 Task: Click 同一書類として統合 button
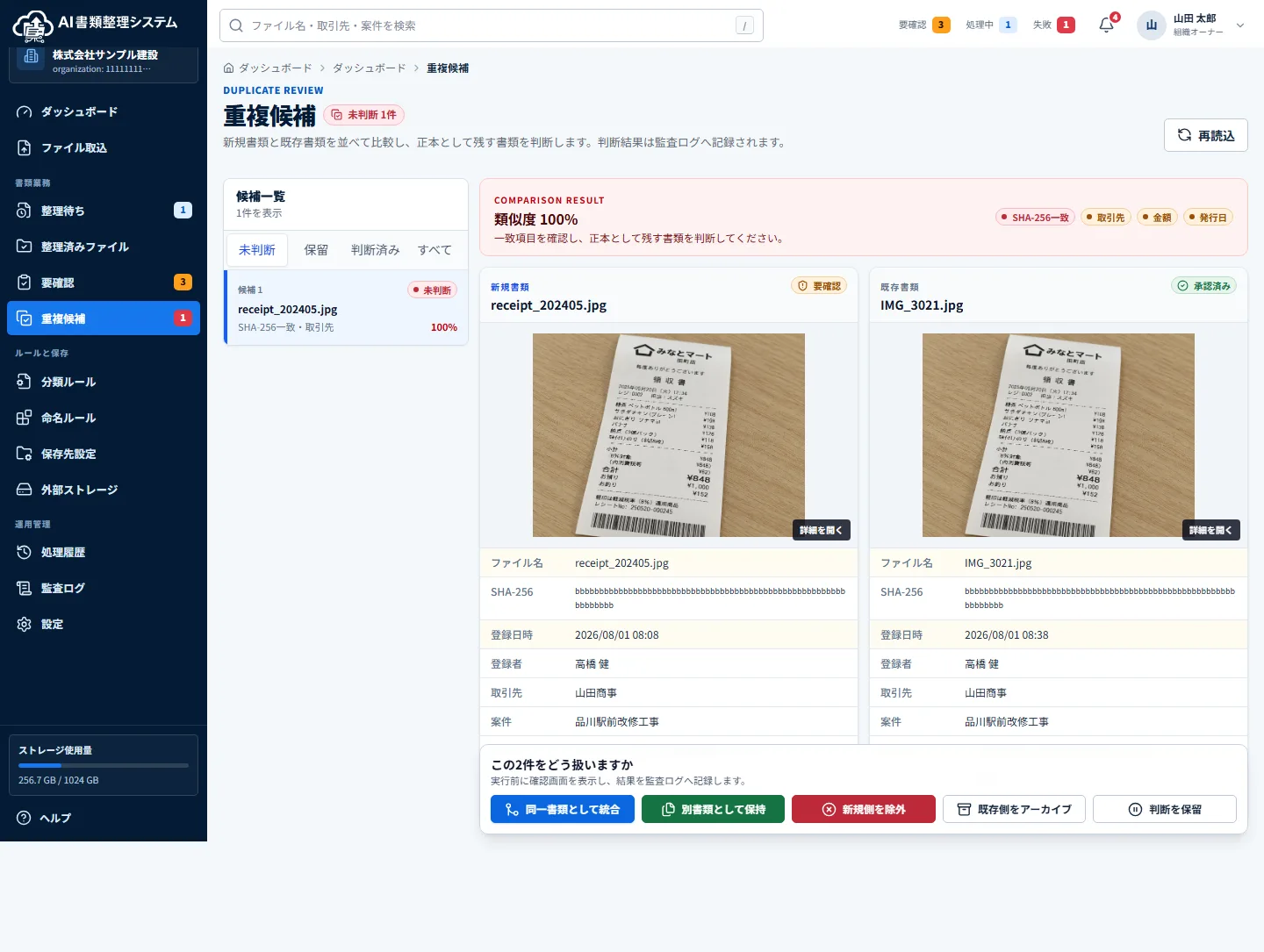(x=562, y=809)
